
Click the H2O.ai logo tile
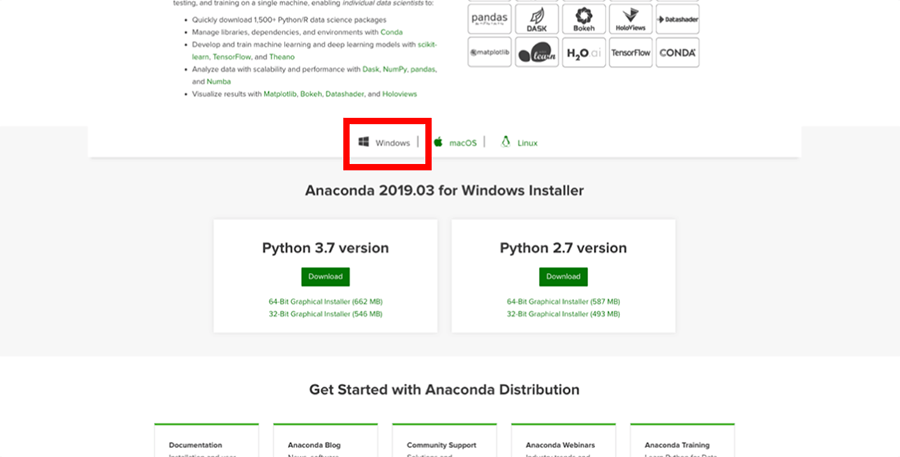[584, 52]
